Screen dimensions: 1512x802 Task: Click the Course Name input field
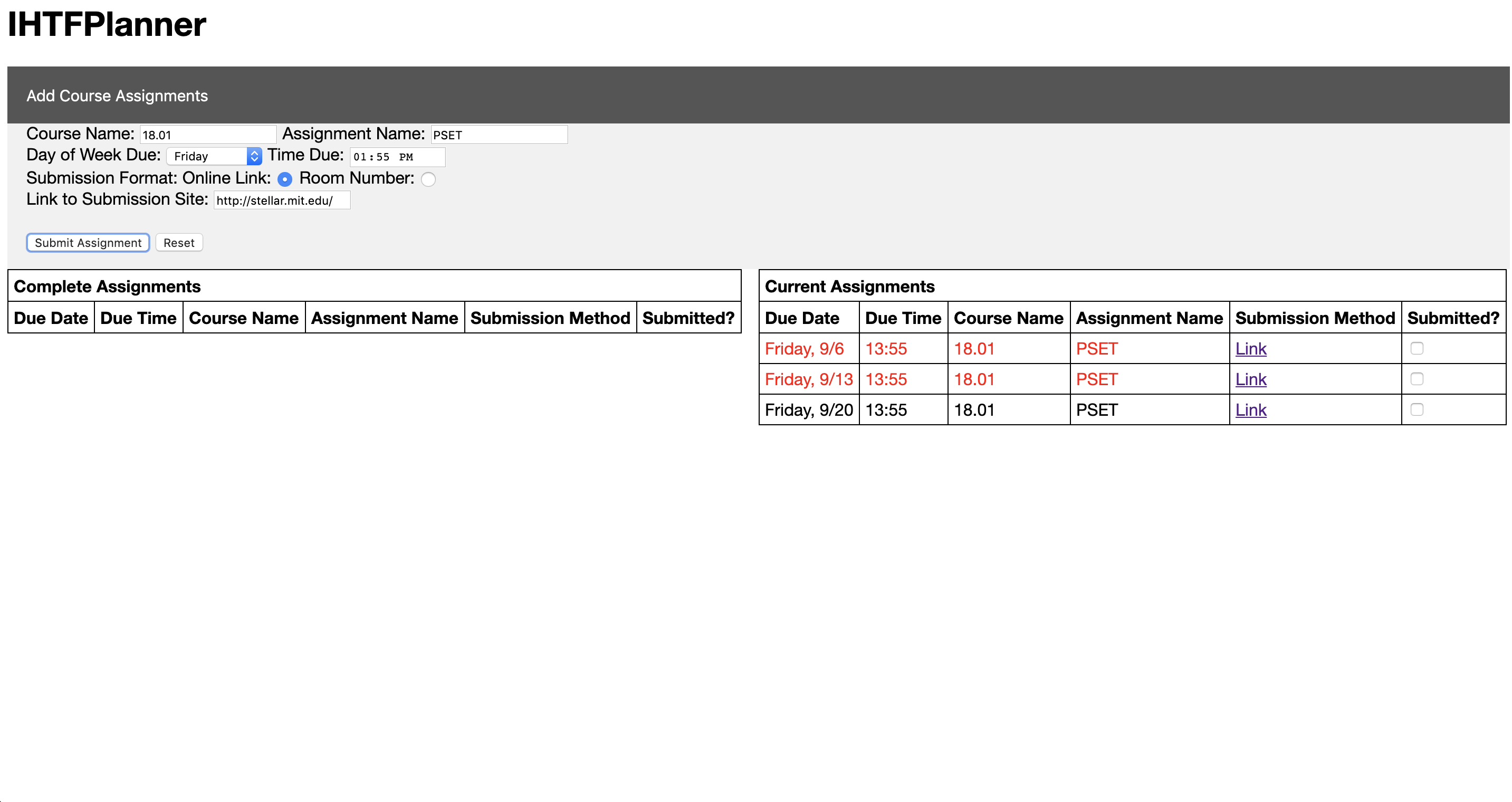pyautogui.click(x=208, y=135)
